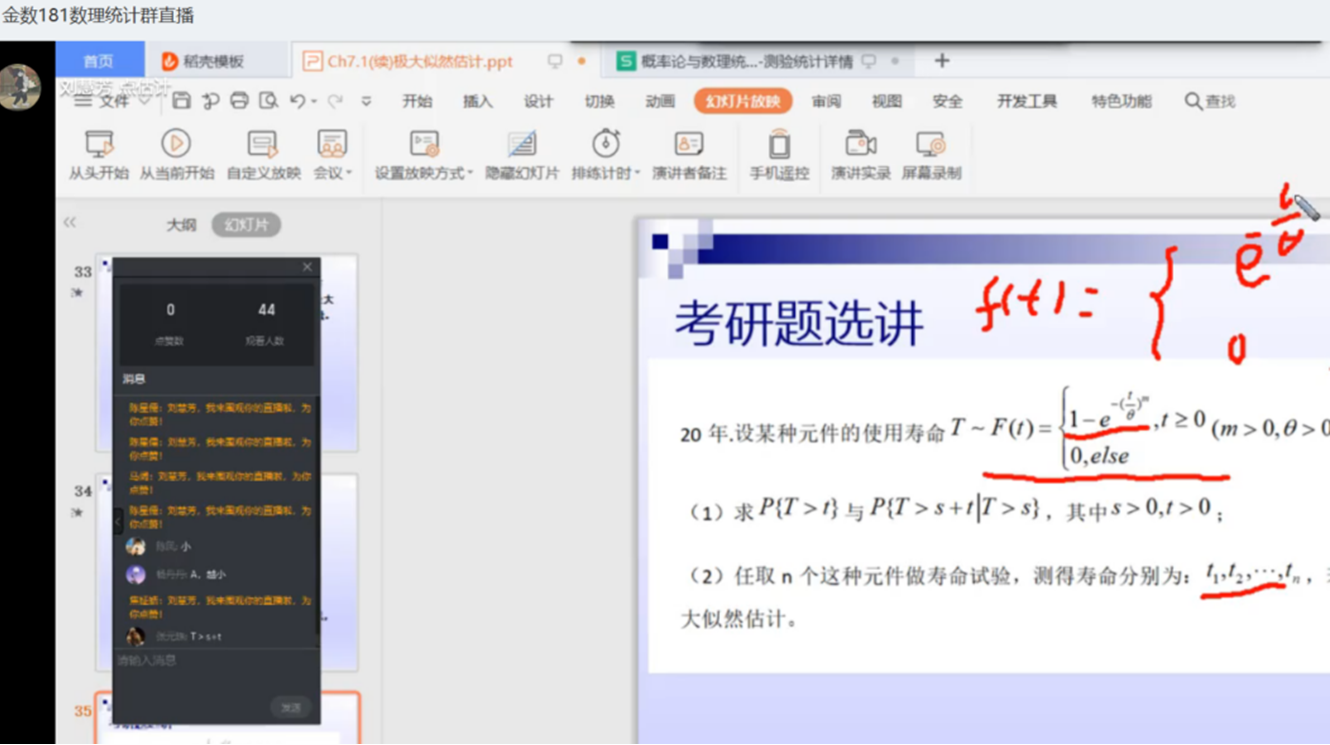Screen dimensions: 1330x745
Task: Switch to Ch7.1 极大似然估计.ppt document tab
Action: (x=420, y=61)
